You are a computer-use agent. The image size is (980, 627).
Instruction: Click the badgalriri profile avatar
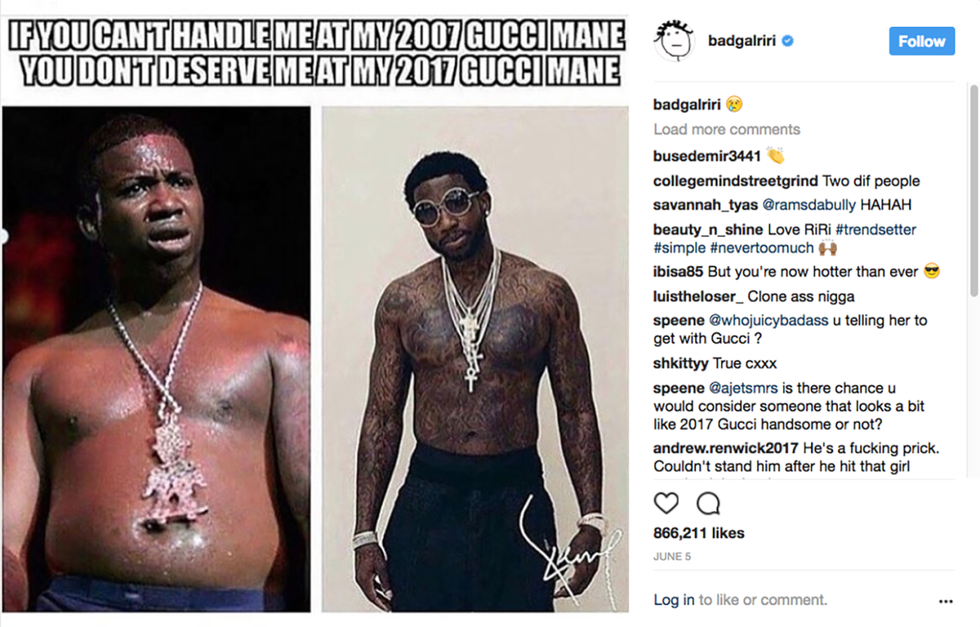tap(674, 41)
